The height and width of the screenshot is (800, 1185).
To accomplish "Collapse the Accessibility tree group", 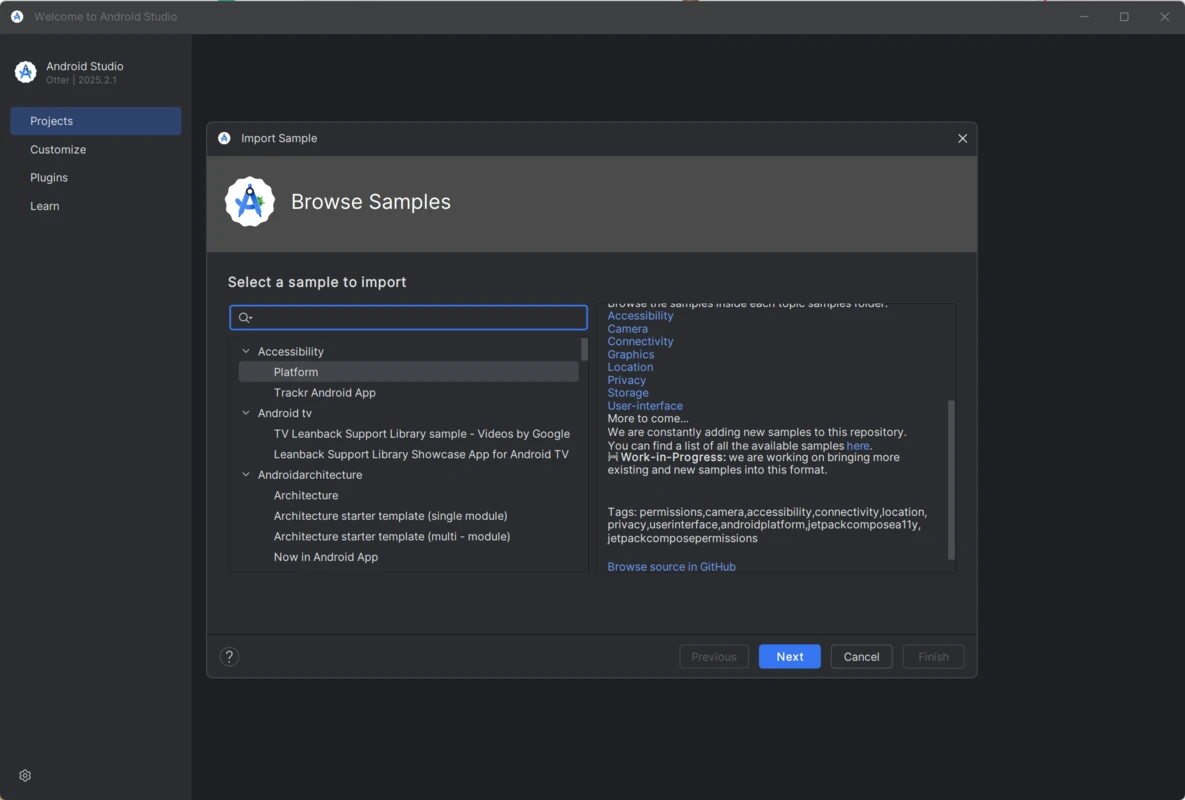I will tap(246, 351).
